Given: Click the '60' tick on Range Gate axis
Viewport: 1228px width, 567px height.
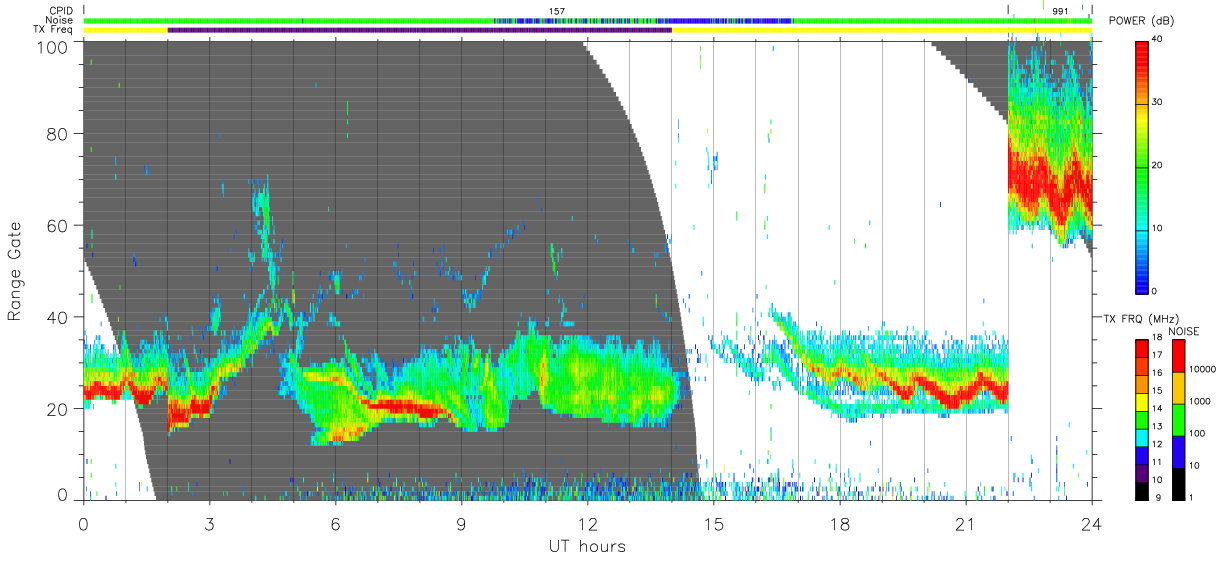Looking at the screenshot, I should click(x=59, y=225).
